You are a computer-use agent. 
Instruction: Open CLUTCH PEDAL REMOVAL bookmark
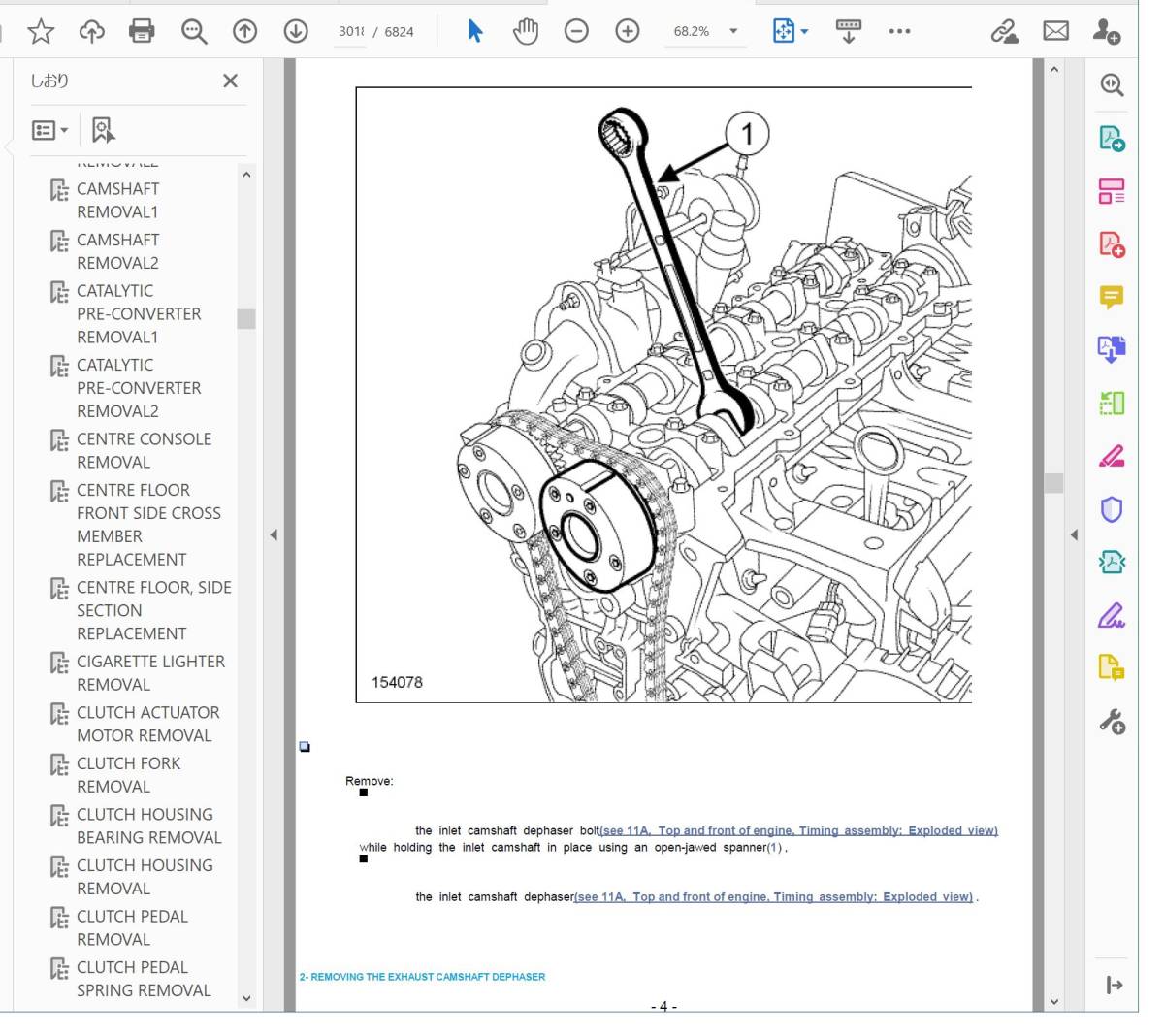[x=132, y=927]
